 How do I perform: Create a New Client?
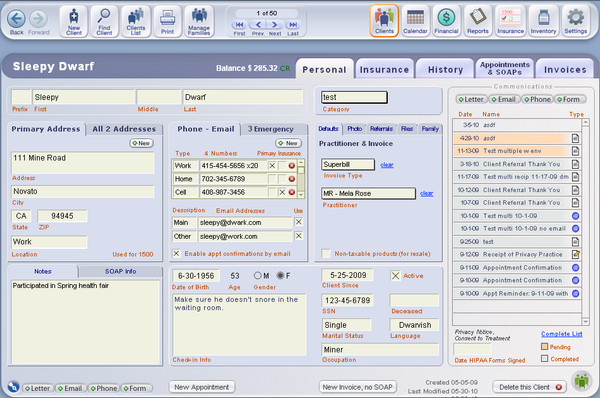click(73, 21)
